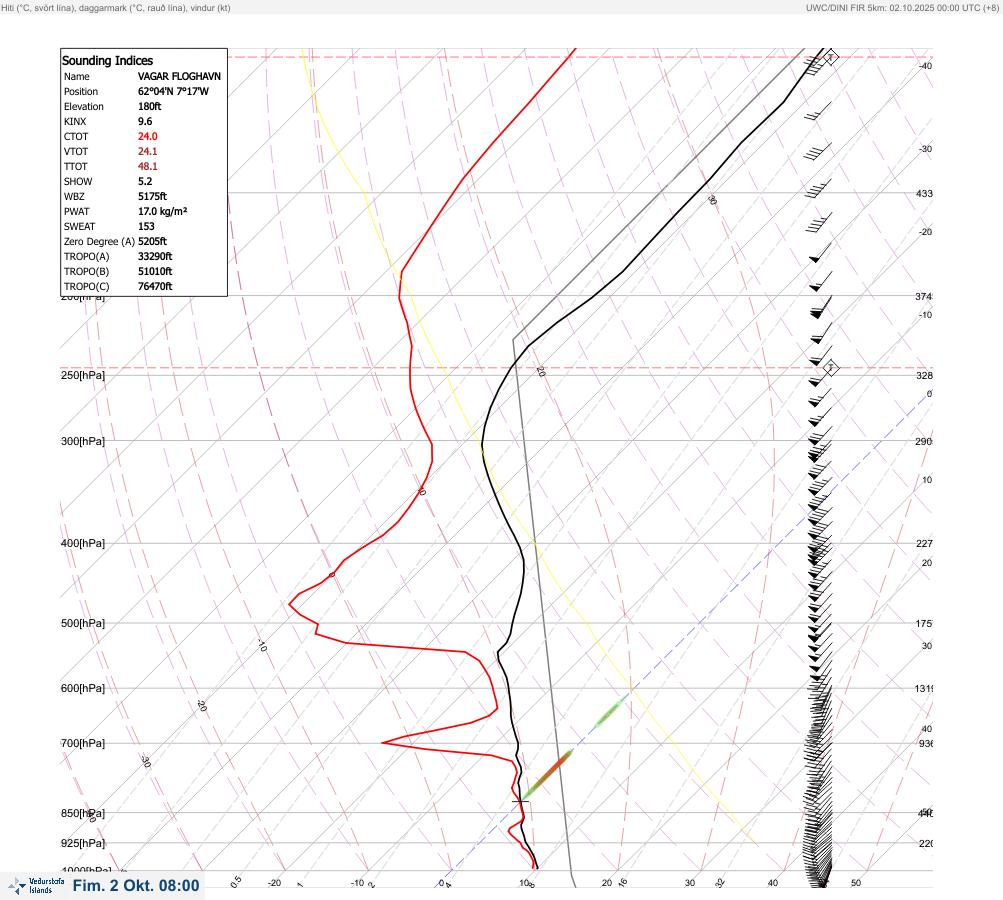Click the position value 62°04'N 7°17'W
Viewport: 1003px width, 900px height.
tap(173, 91)
